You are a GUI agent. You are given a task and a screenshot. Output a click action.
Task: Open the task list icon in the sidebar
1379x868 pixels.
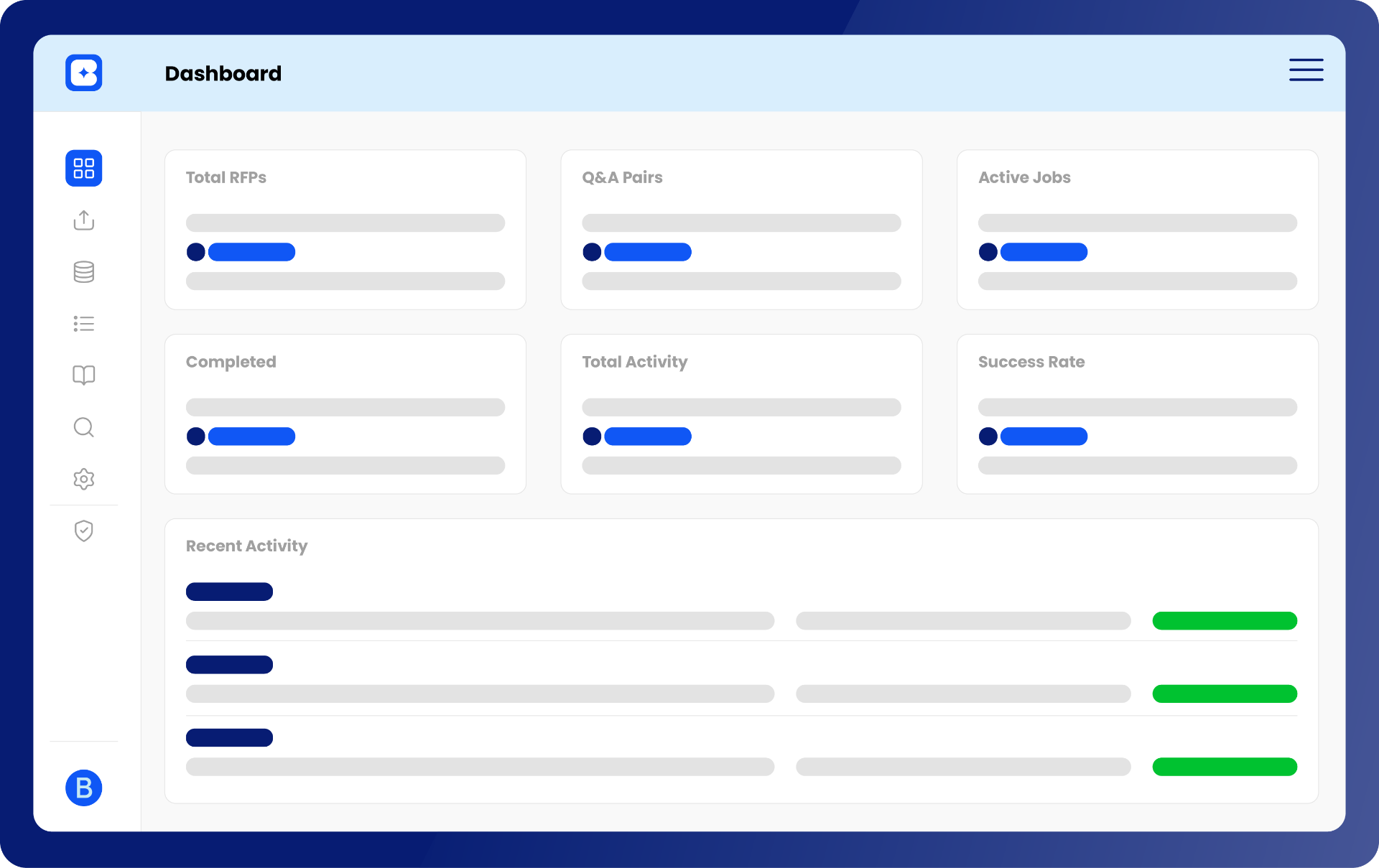pos(83,324)
